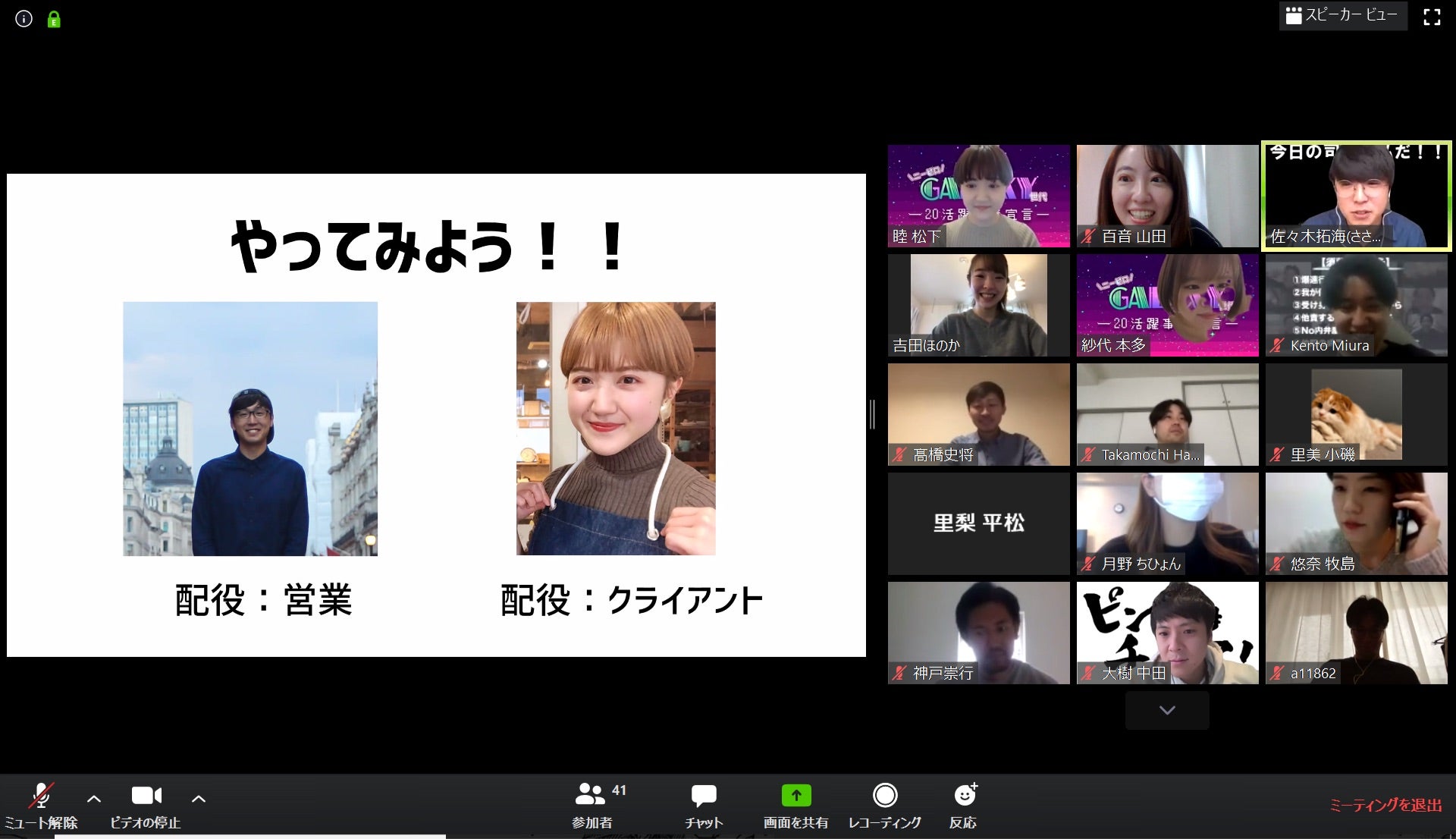Click the muted mic icon on Kento Miura

pyautogui.click(x=1277, y=346)
